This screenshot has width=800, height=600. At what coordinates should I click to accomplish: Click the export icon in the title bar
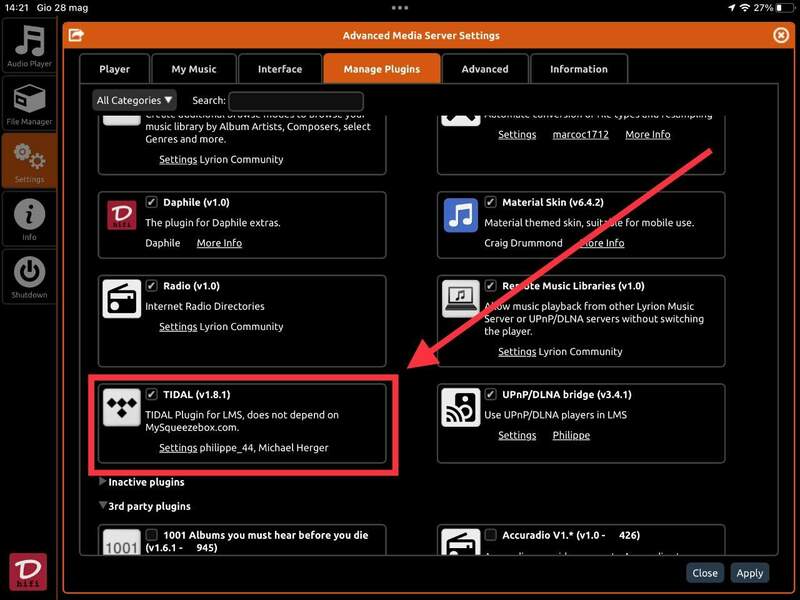tap(76, 35)
